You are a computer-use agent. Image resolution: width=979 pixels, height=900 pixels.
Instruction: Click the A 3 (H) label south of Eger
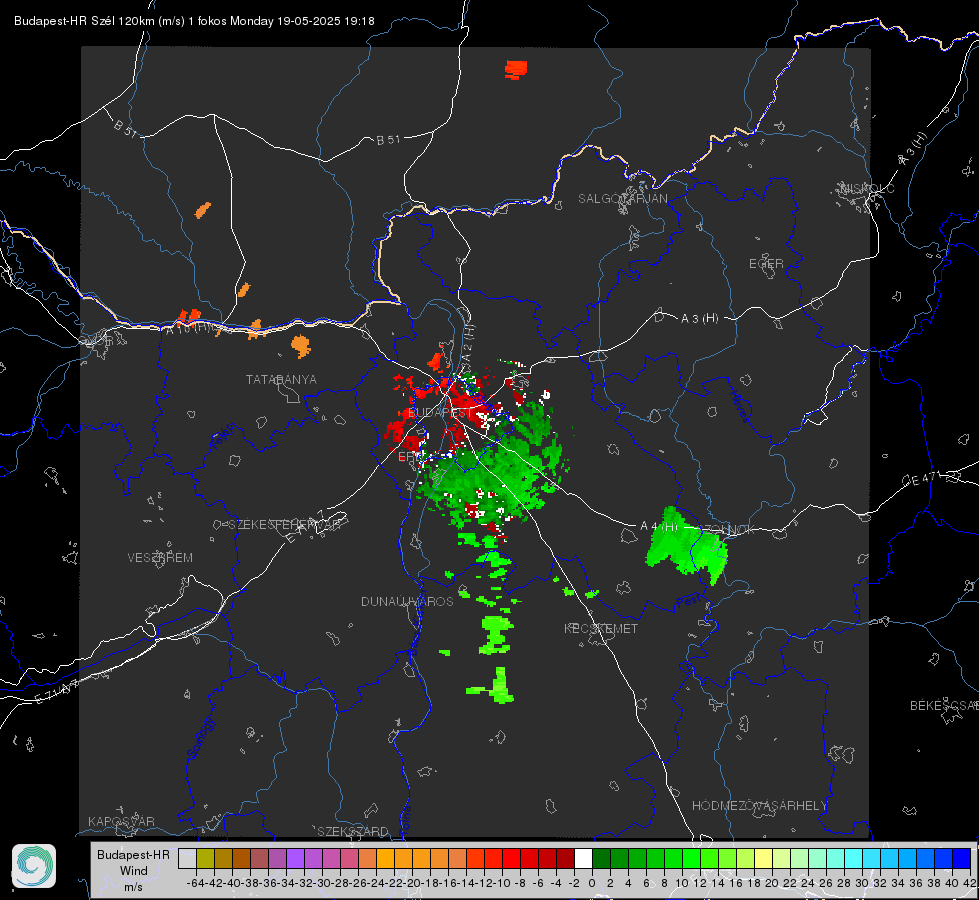coord(699,319)
